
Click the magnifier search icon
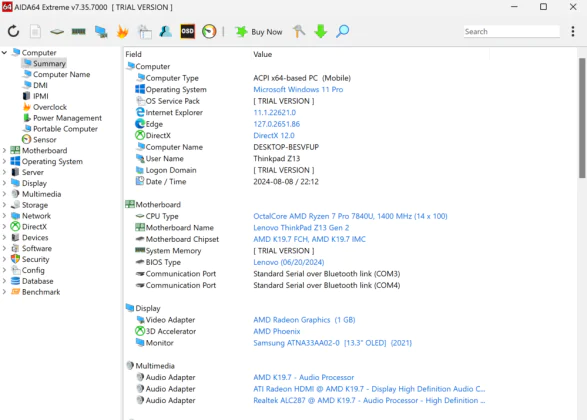tap(342, 31)
